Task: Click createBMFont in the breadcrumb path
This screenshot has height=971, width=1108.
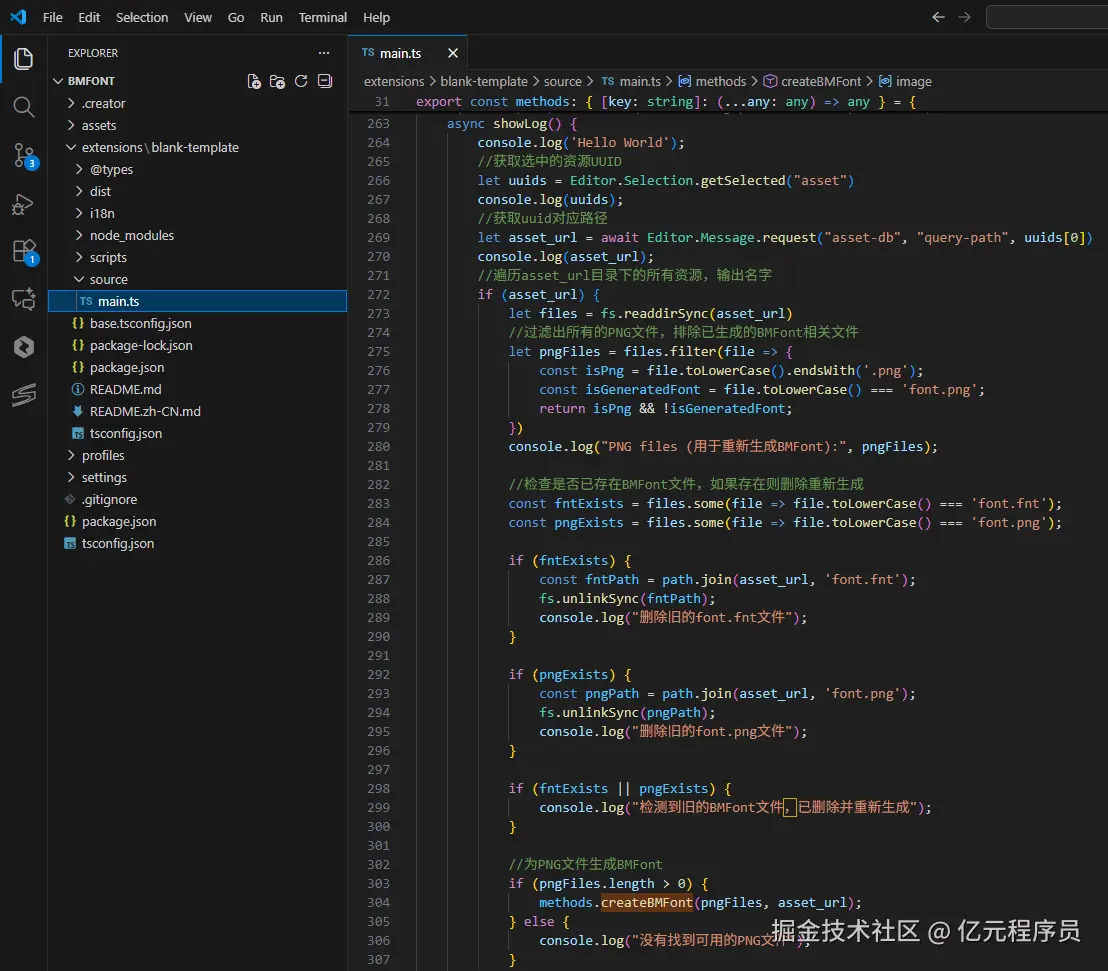Action: [x=821, y=81]
